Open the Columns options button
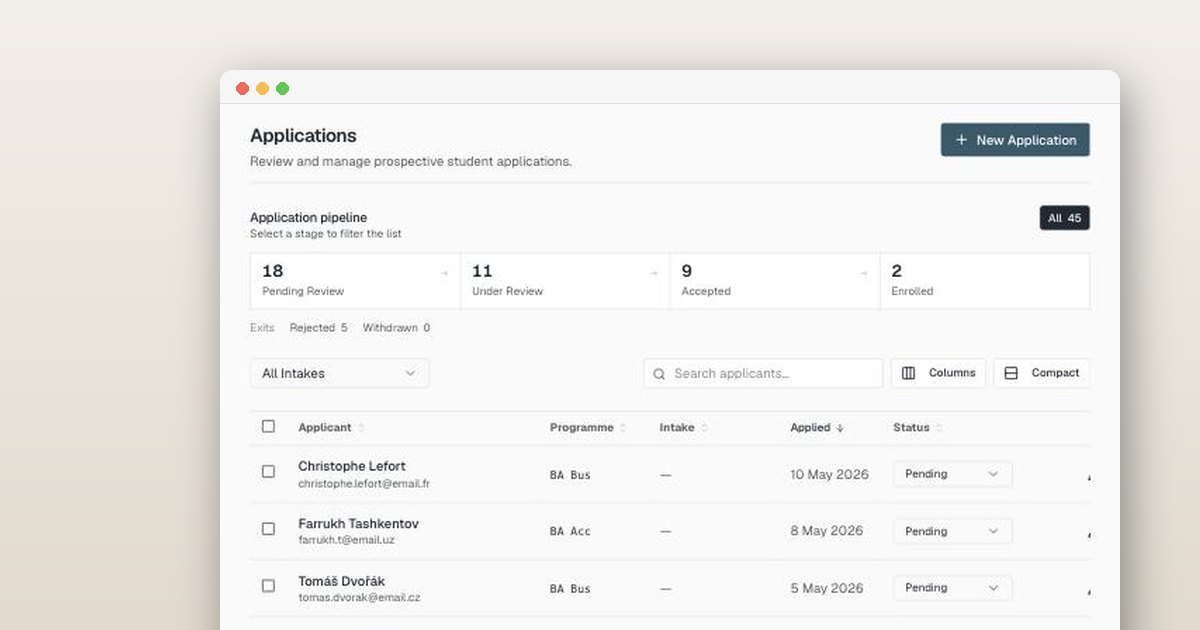Screen dimensions: 1200x630 (938, 373)
